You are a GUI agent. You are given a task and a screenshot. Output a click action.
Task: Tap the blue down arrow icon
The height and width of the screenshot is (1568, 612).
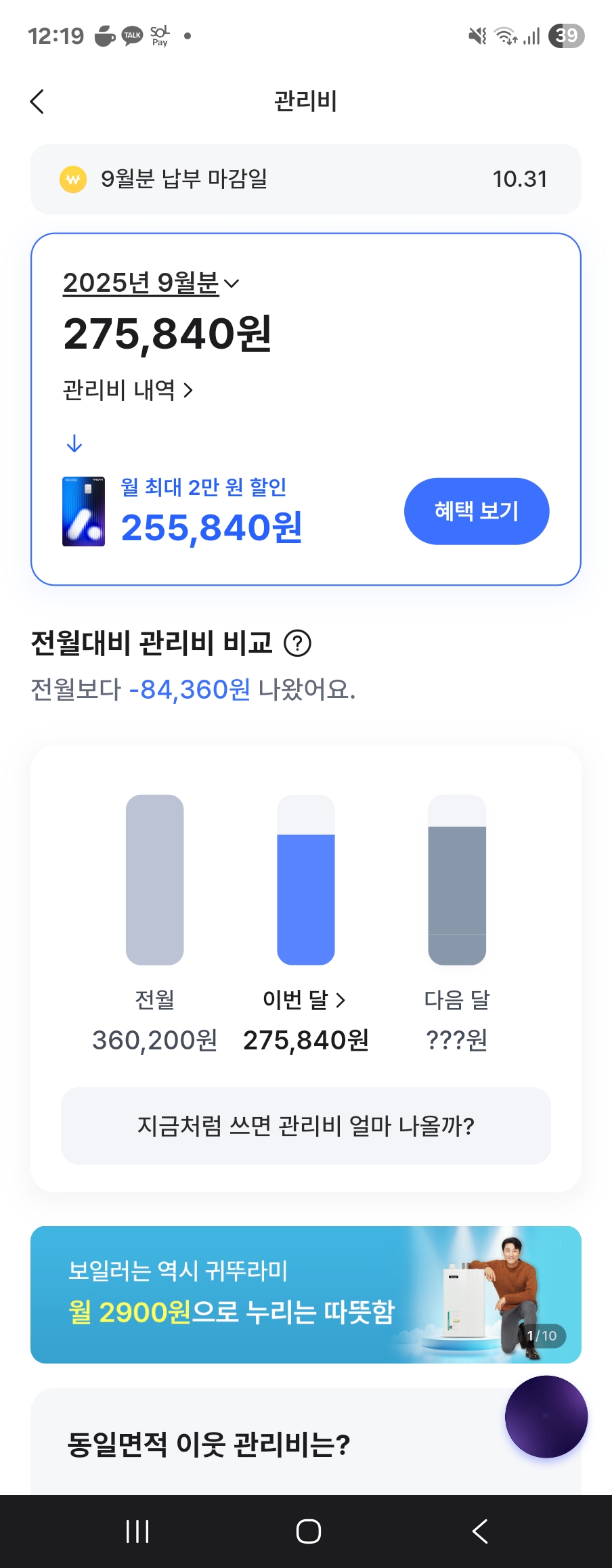pos(74,443)
